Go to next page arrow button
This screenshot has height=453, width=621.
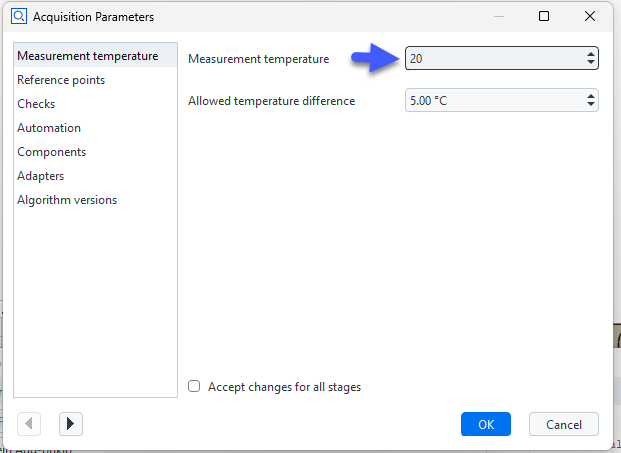70,424
